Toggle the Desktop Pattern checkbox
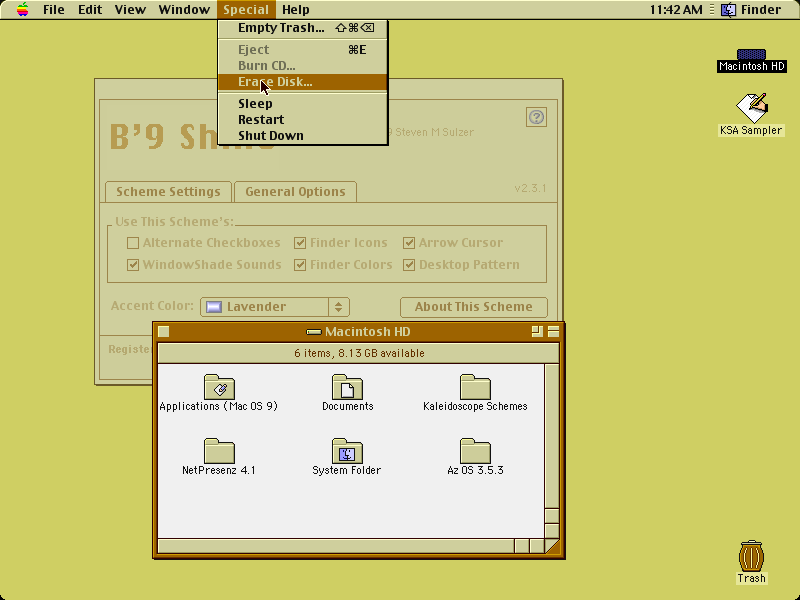 pos(409,265)
